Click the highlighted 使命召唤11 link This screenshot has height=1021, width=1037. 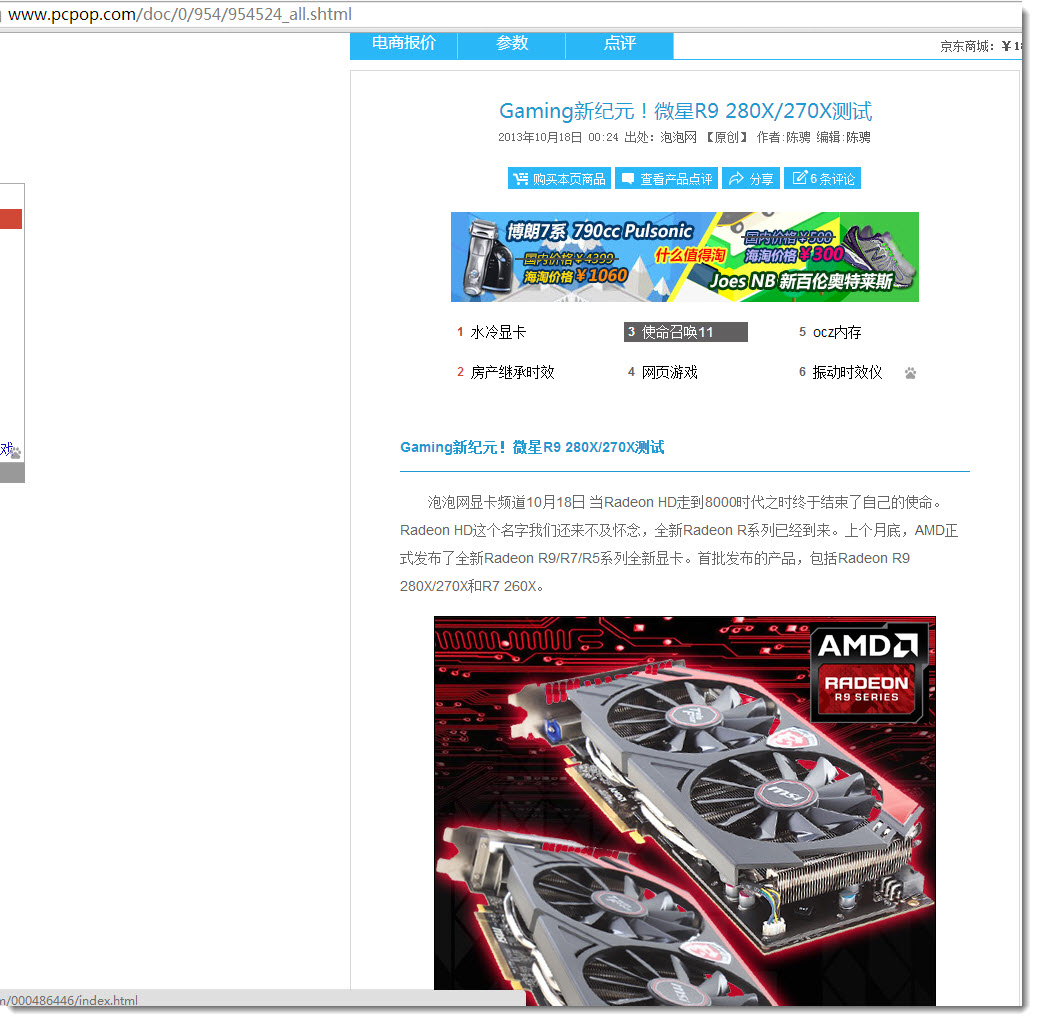685,332
